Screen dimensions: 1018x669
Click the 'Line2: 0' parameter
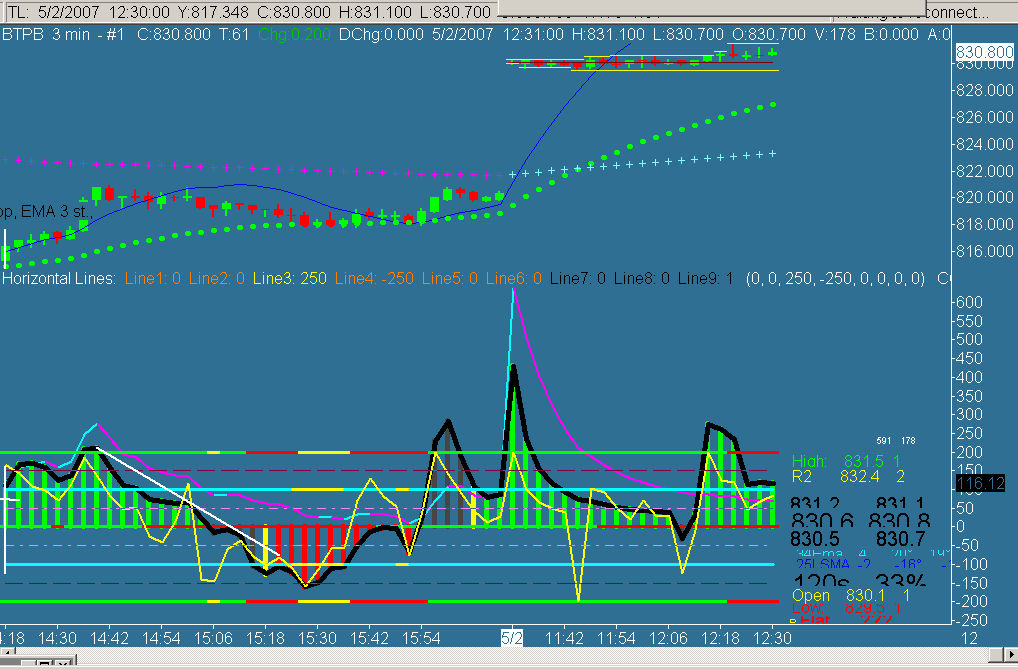[217, 279]
